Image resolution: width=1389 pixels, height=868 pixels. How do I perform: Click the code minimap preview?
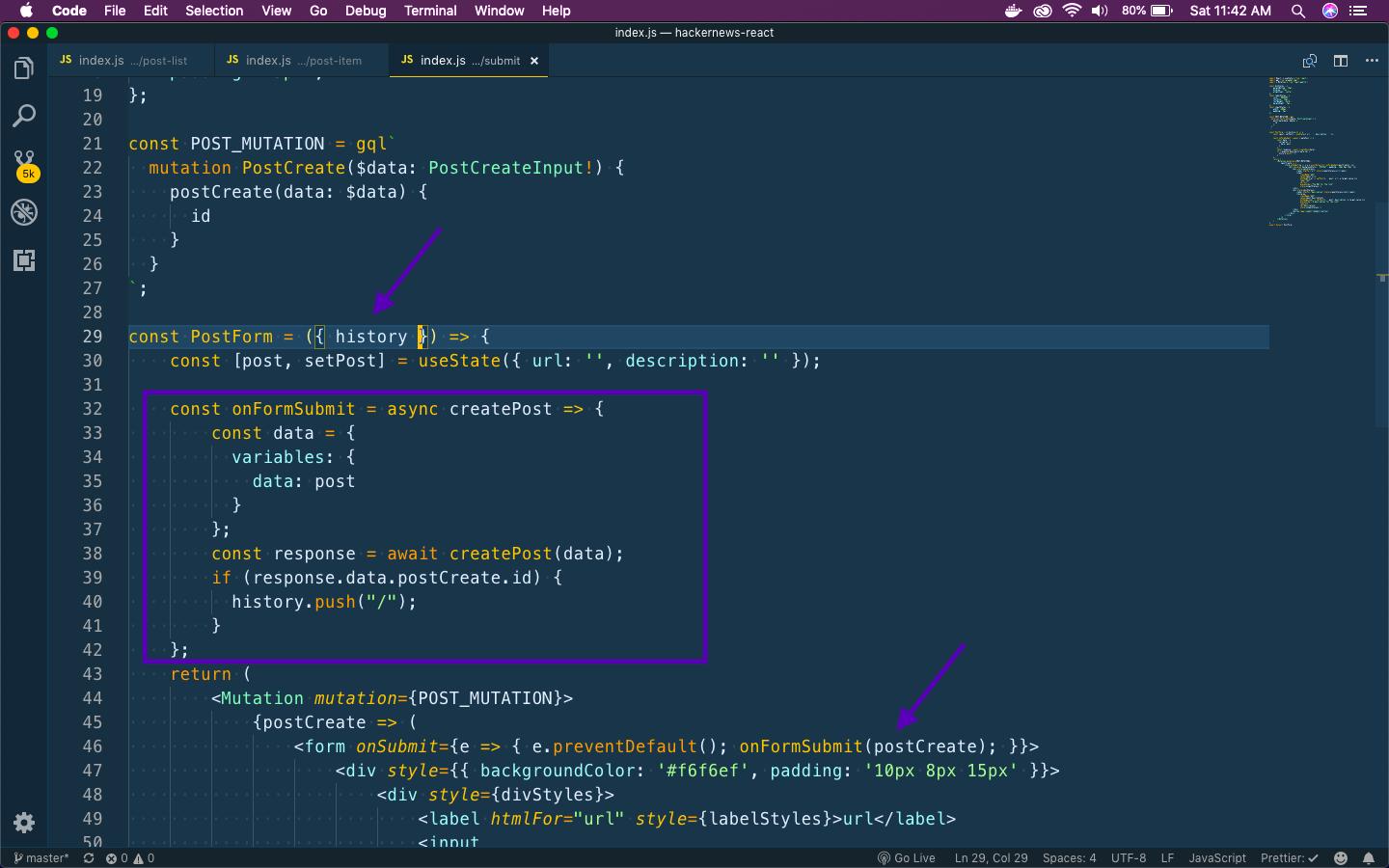[1317, 151]
